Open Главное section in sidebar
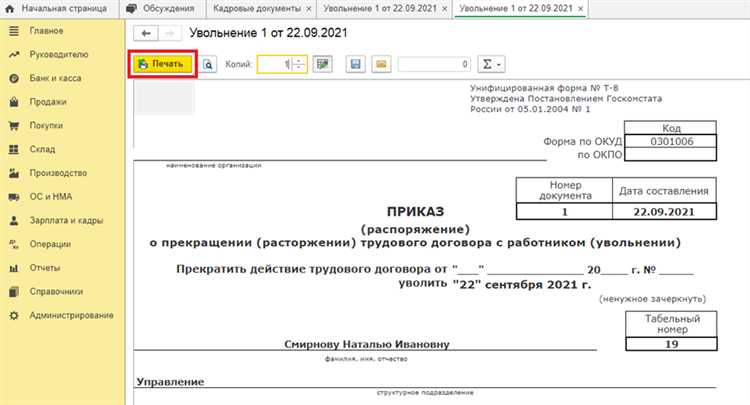The width and height of the screenshot is (750, 405). (x=46, y=31)
